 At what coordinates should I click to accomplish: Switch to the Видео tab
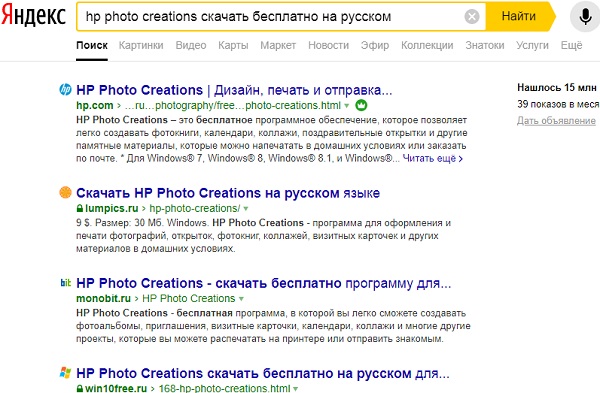(191, 45)
